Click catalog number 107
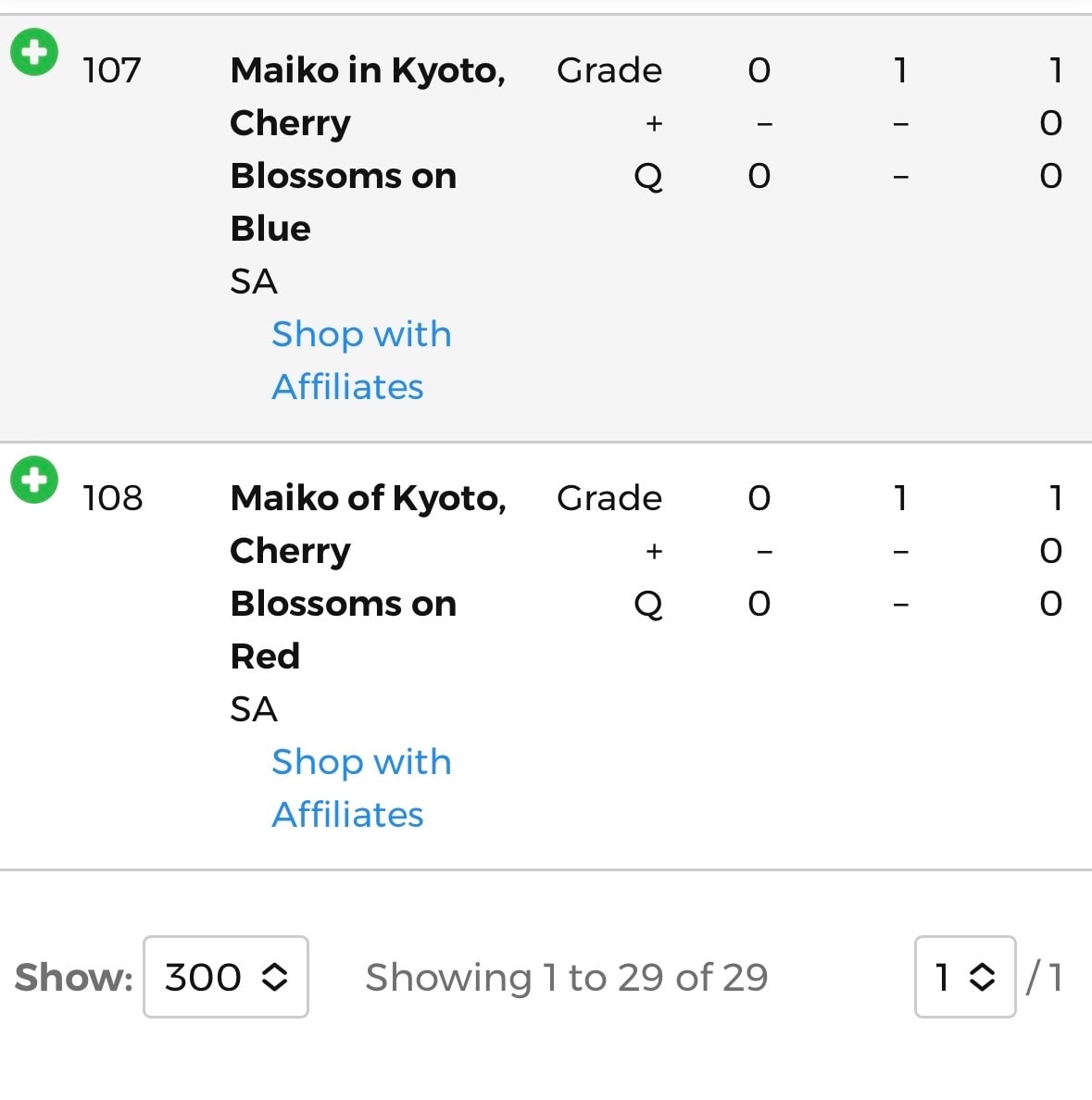The image size is (1092, 1100). [111, 70]
